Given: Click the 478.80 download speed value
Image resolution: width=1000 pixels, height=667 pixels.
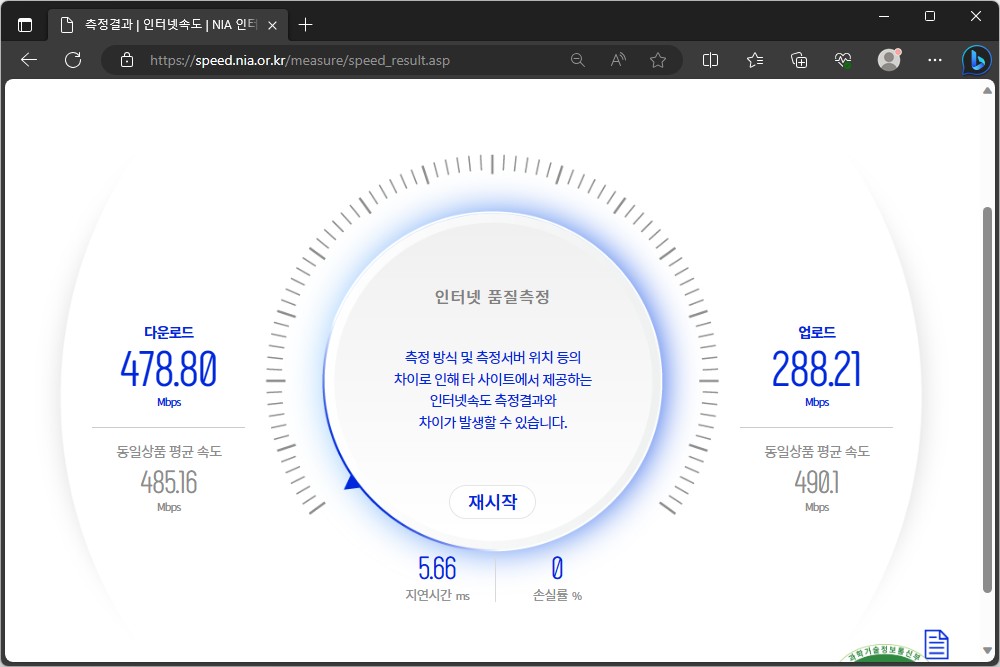Looking at the screenshot, I should pos(169,369).
